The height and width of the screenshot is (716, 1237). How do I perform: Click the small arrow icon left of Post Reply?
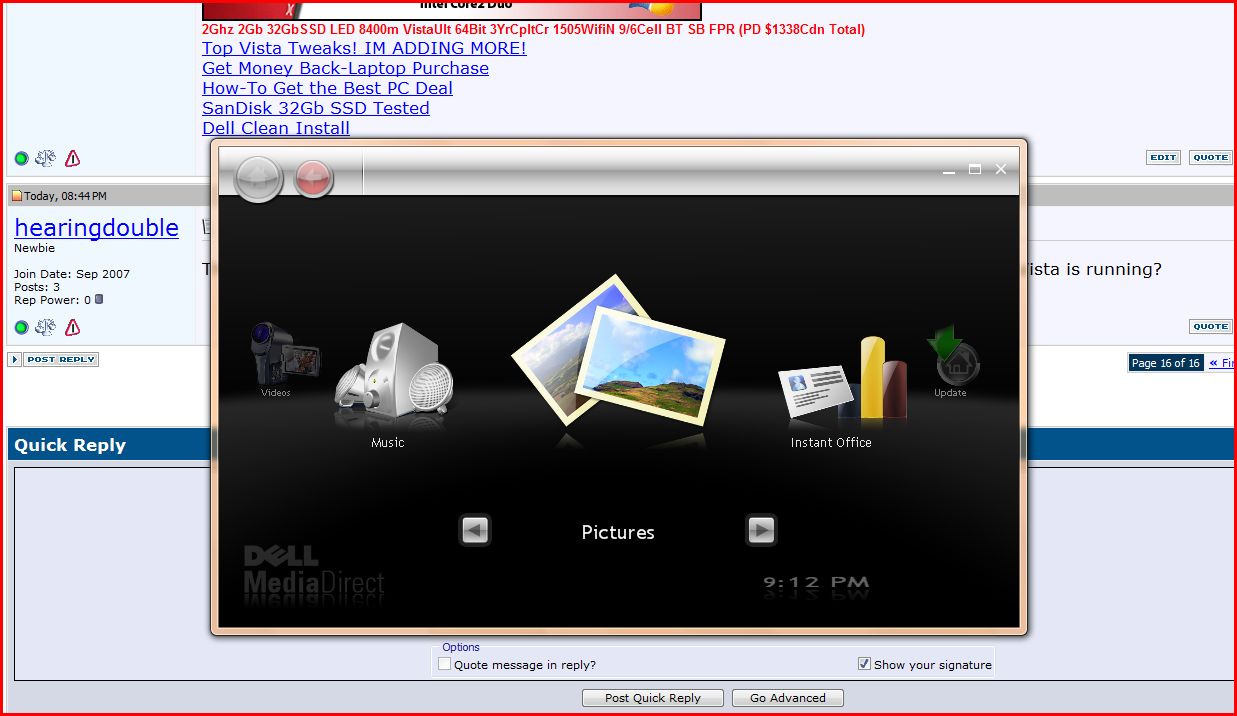click(x=15, y=360)
